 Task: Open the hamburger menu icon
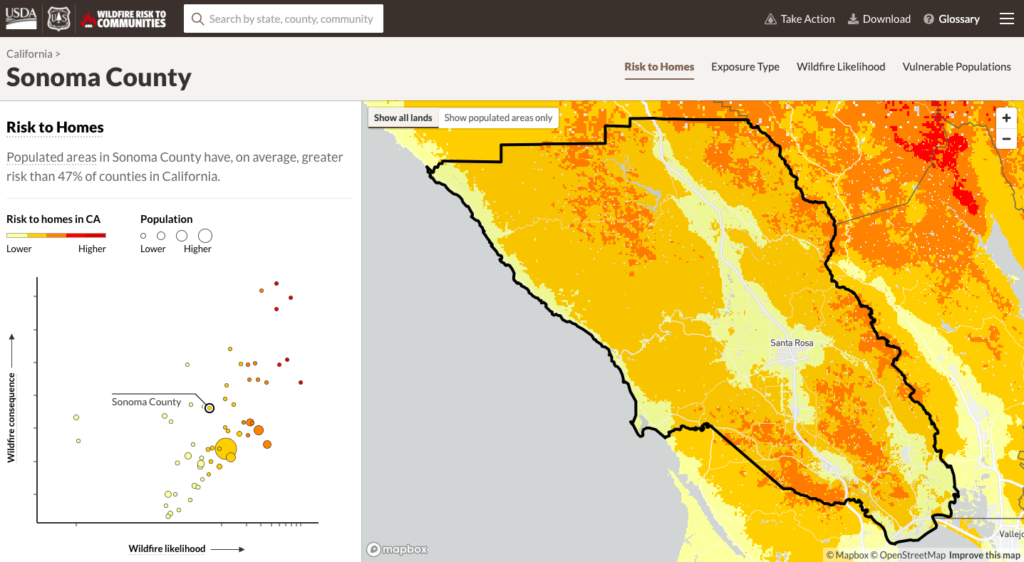(1006, 19)
